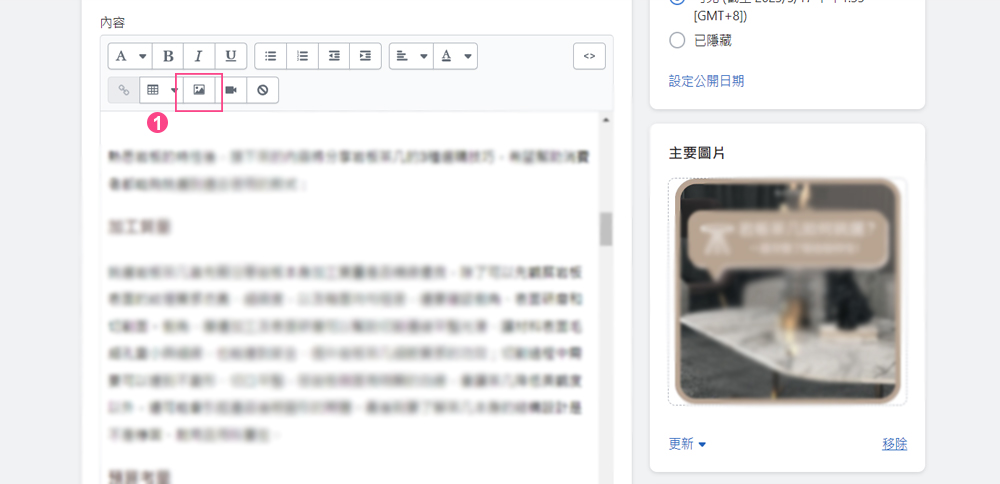Click the editor vertical scrollbar thumb
This screenshot has height=484, width=1000.
pos(605,229)
